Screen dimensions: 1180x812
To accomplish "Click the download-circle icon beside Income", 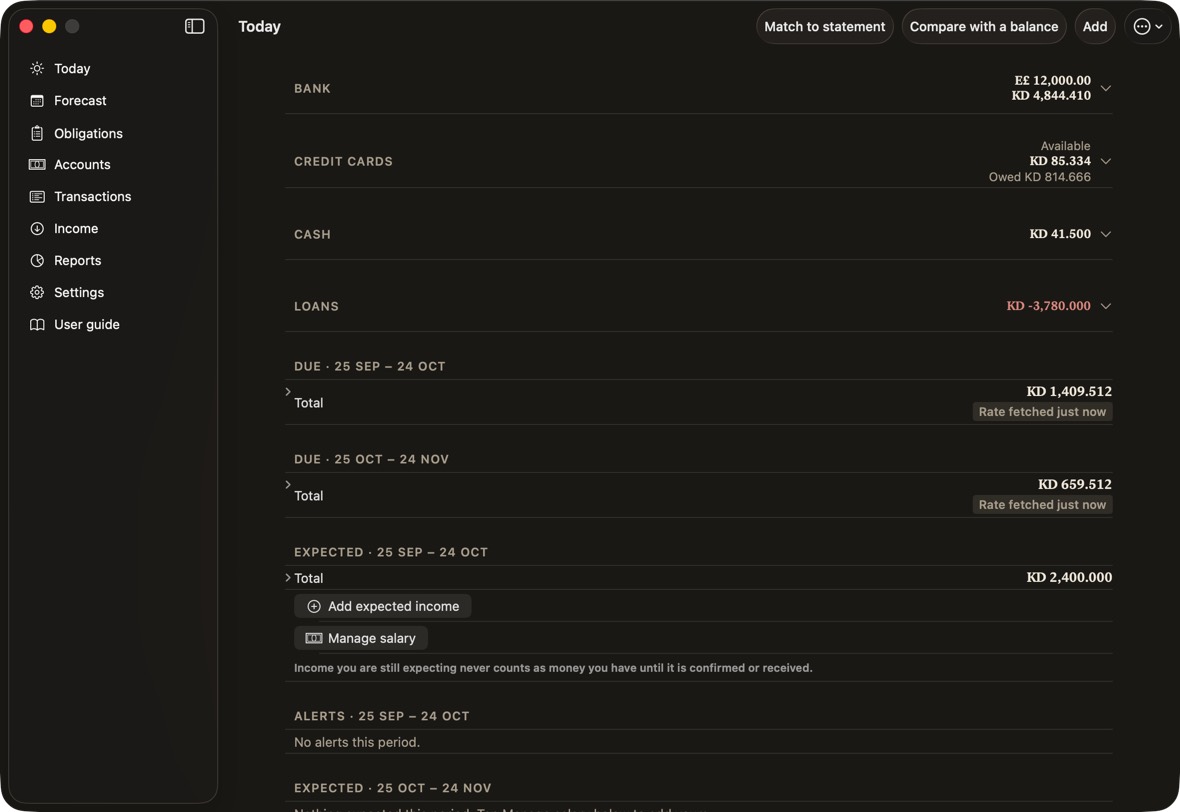I will [37, 229].
